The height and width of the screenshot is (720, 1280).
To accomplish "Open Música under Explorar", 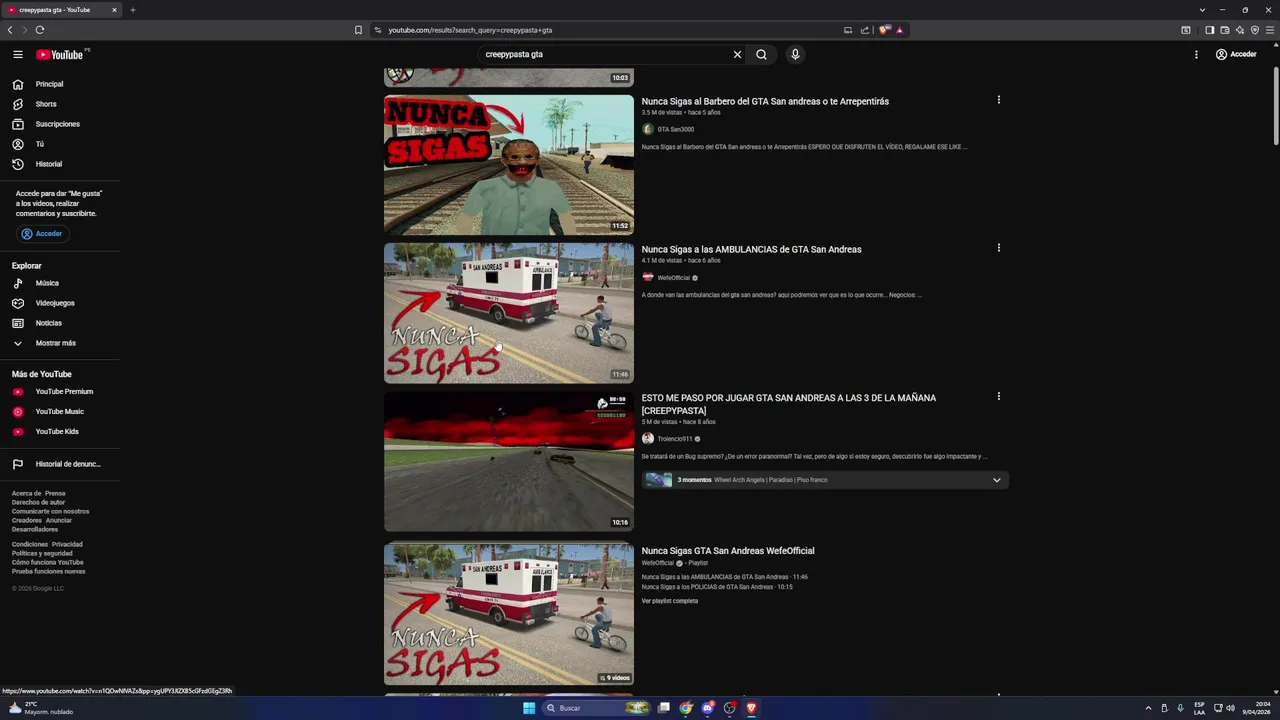I will pyautogui.click(x=47, y=283).
